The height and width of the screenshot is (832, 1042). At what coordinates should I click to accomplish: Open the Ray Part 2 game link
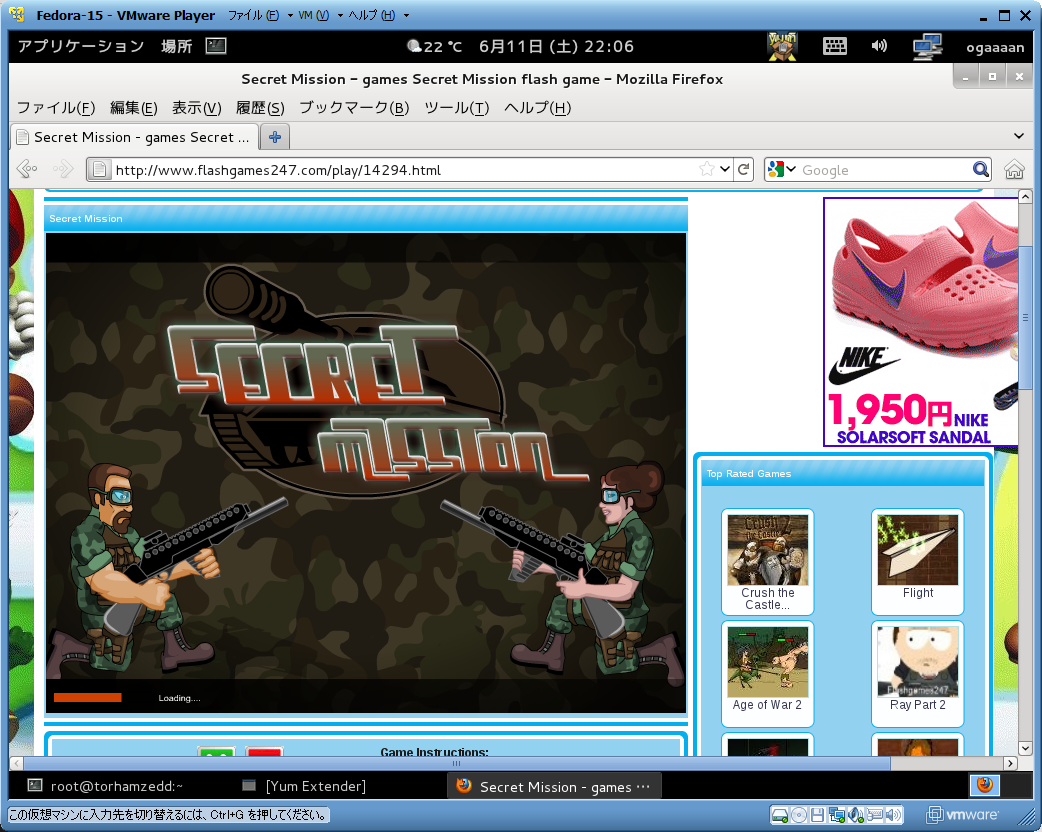917,704
